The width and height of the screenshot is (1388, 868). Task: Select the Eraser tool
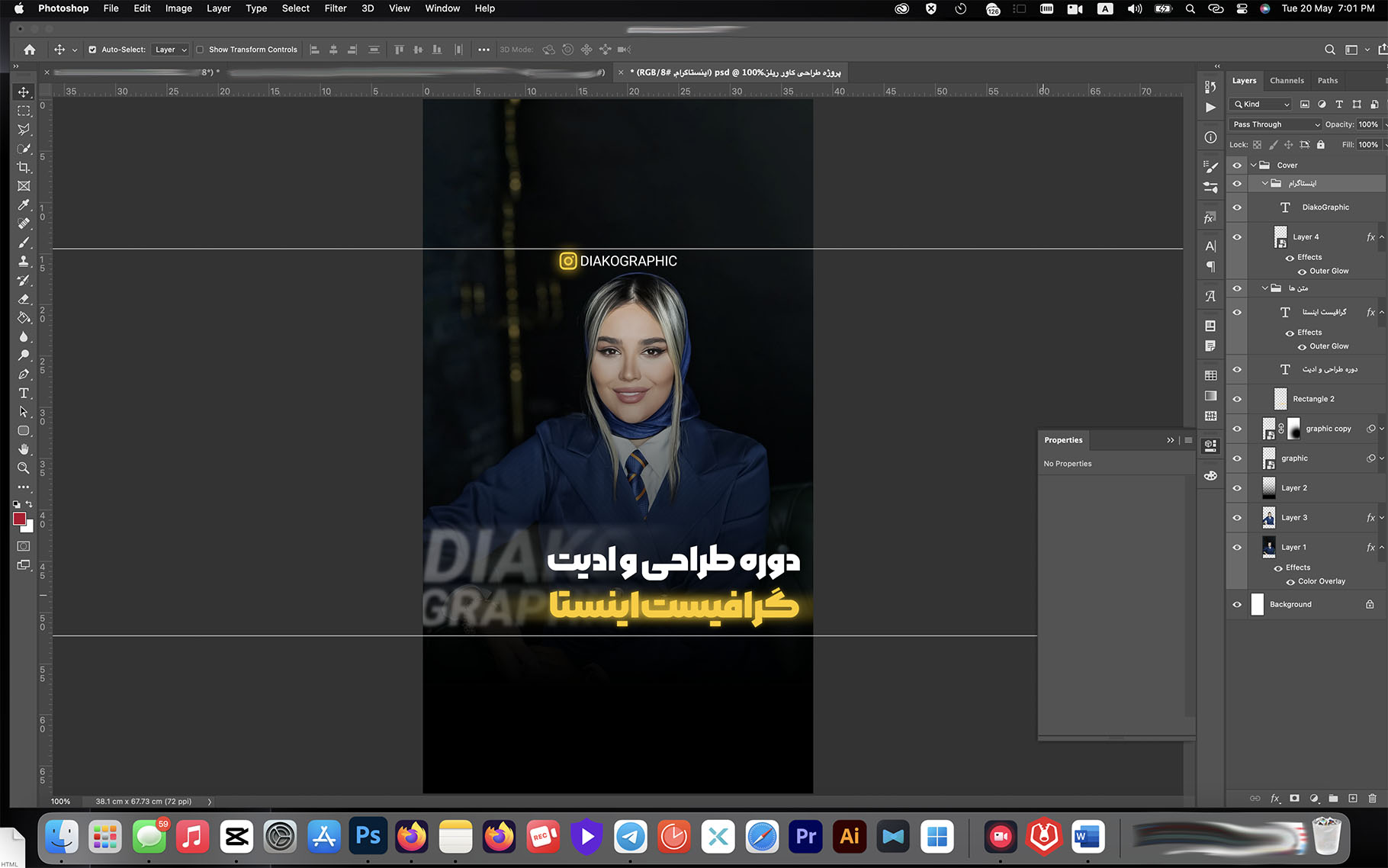point(24,299)
